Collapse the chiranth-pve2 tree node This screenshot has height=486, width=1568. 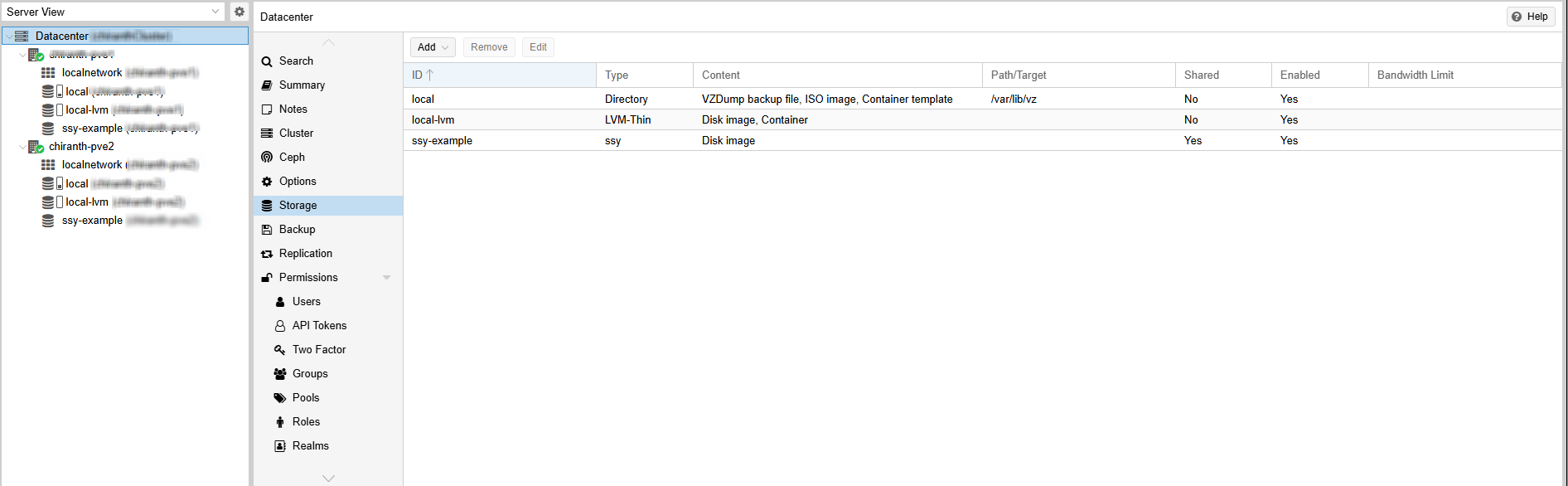(x=22, y=147)
